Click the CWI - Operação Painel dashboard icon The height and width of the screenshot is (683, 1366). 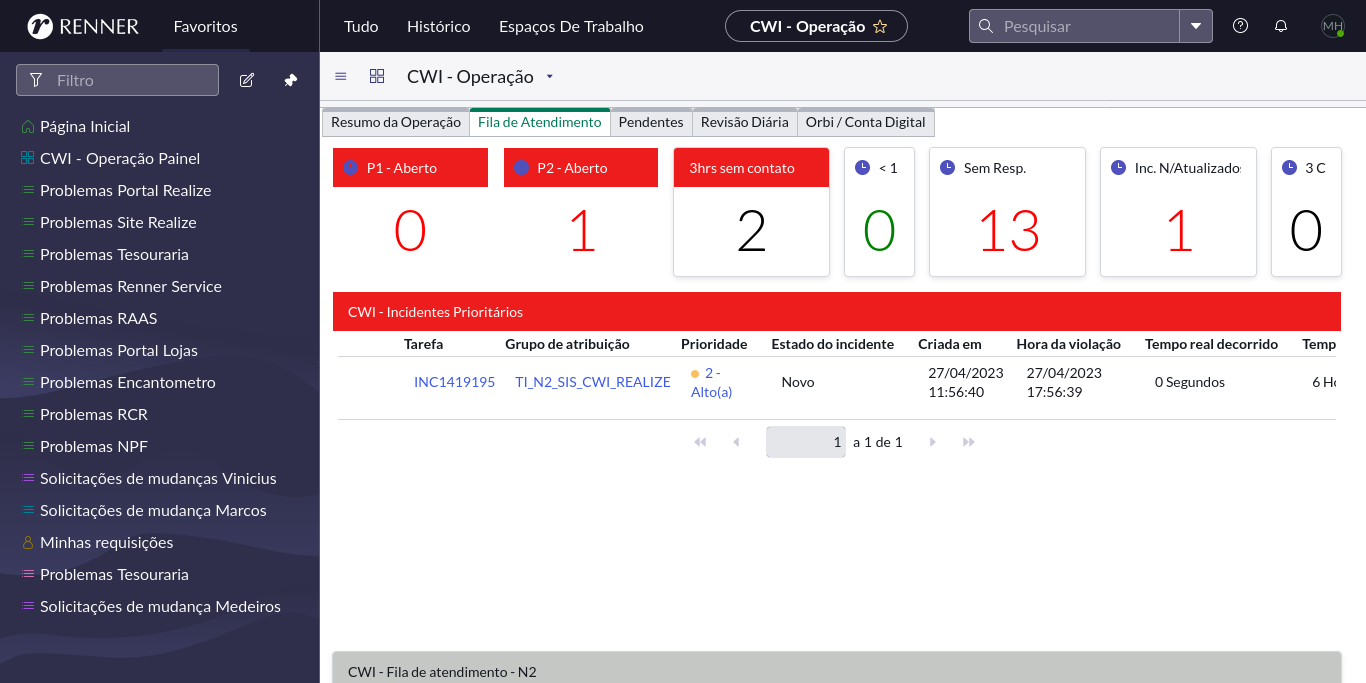[28, 158]
